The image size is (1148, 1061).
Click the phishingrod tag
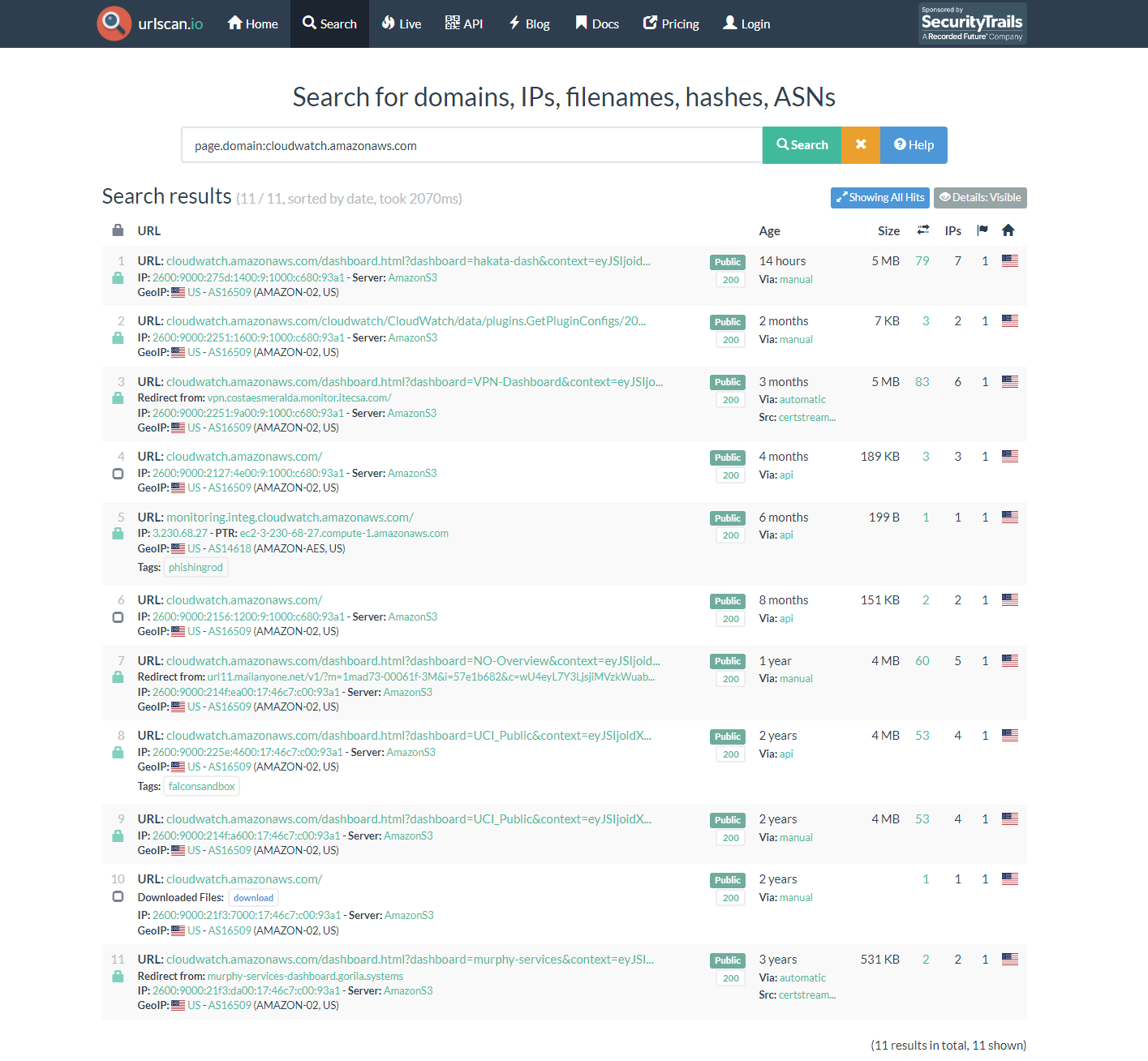coord(196,568)
